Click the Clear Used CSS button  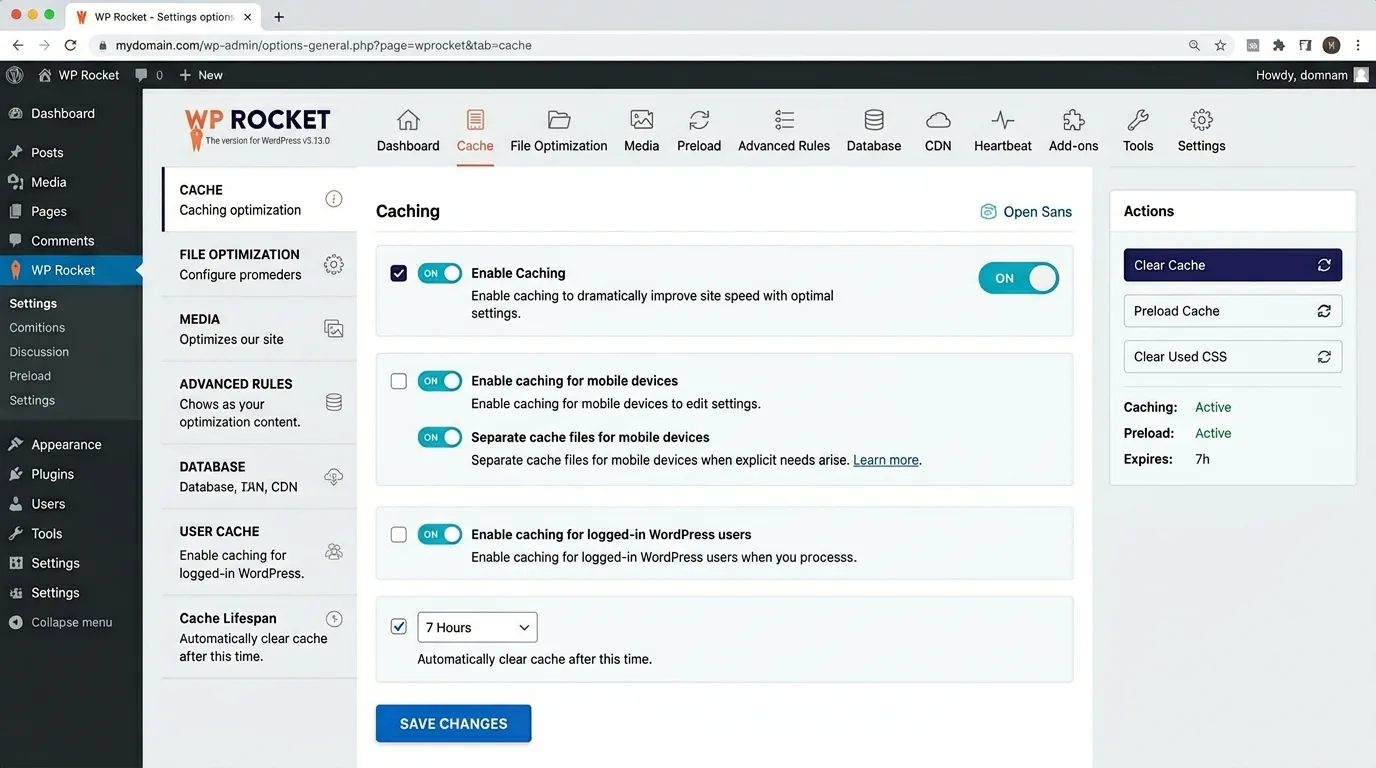(1233, 357)
